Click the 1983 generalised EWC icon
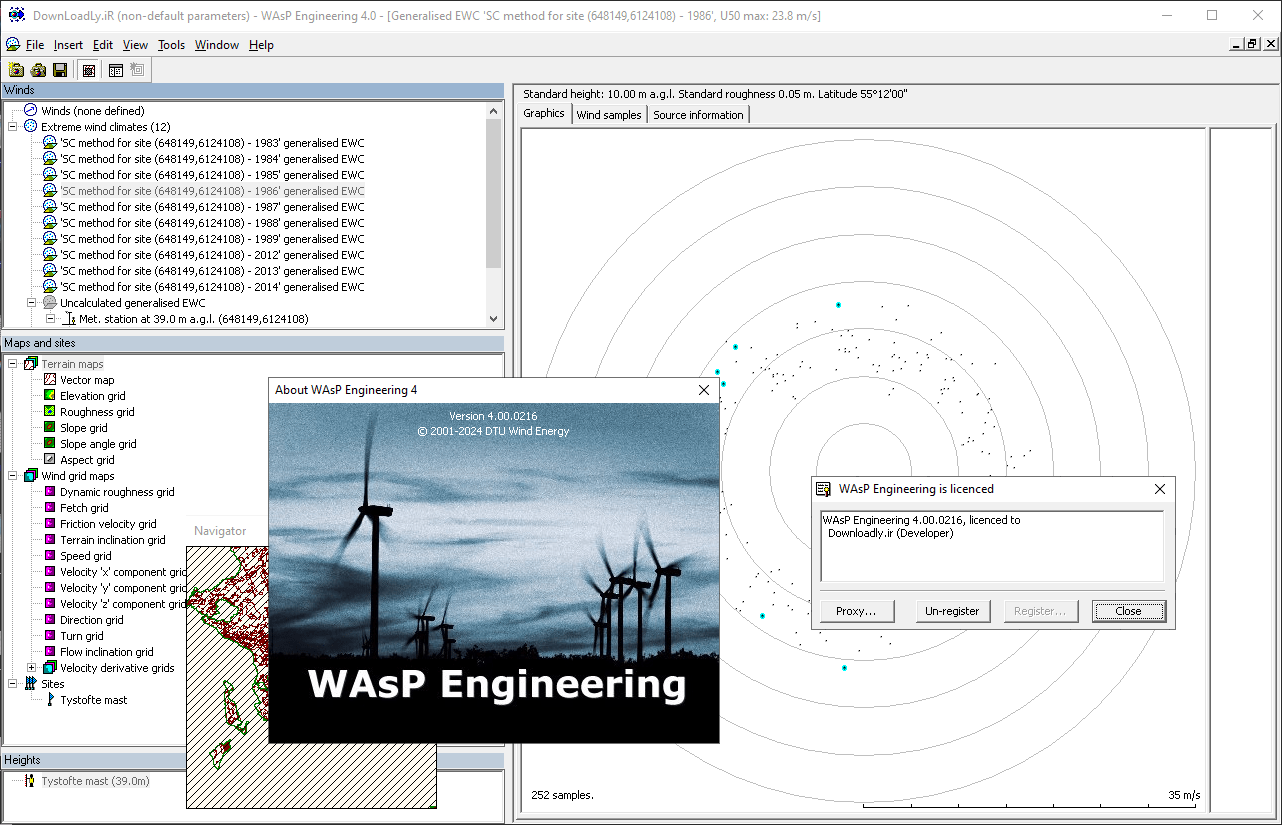1282x825 pixels. pyautogui.click(x=50, y=143)
